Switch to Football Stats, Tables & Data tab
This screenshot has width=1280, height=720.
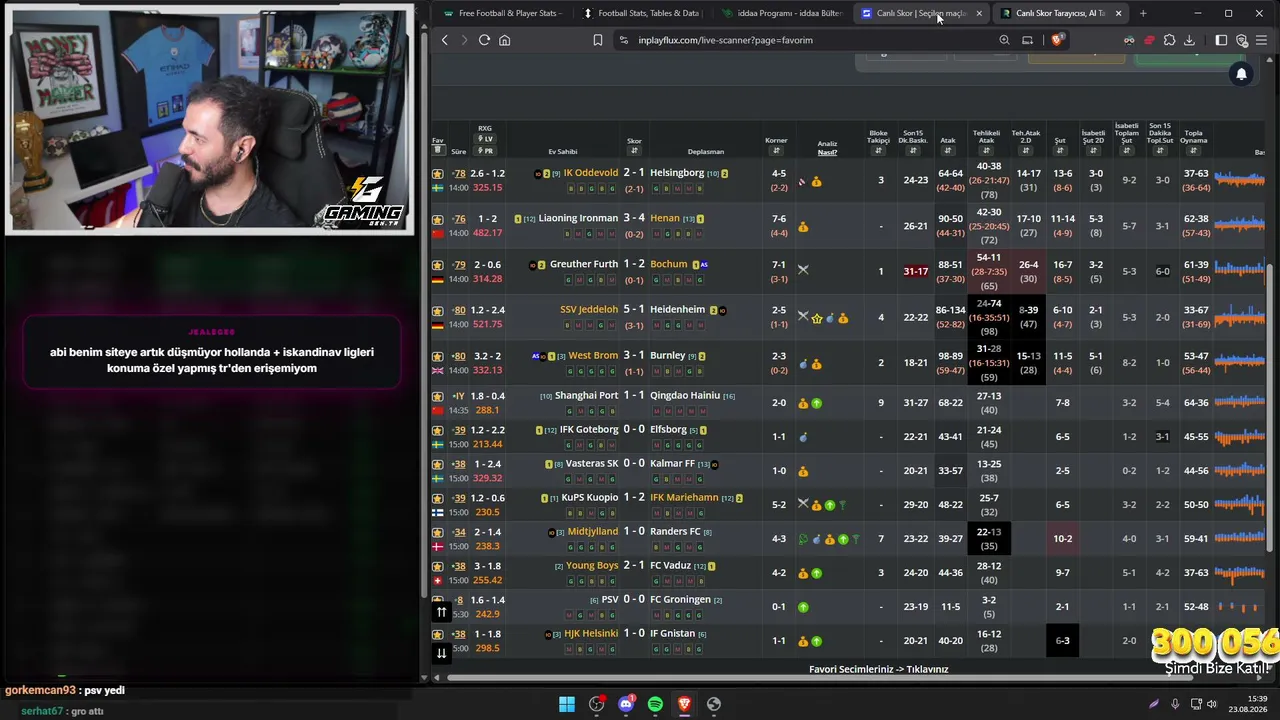point(644,13)
